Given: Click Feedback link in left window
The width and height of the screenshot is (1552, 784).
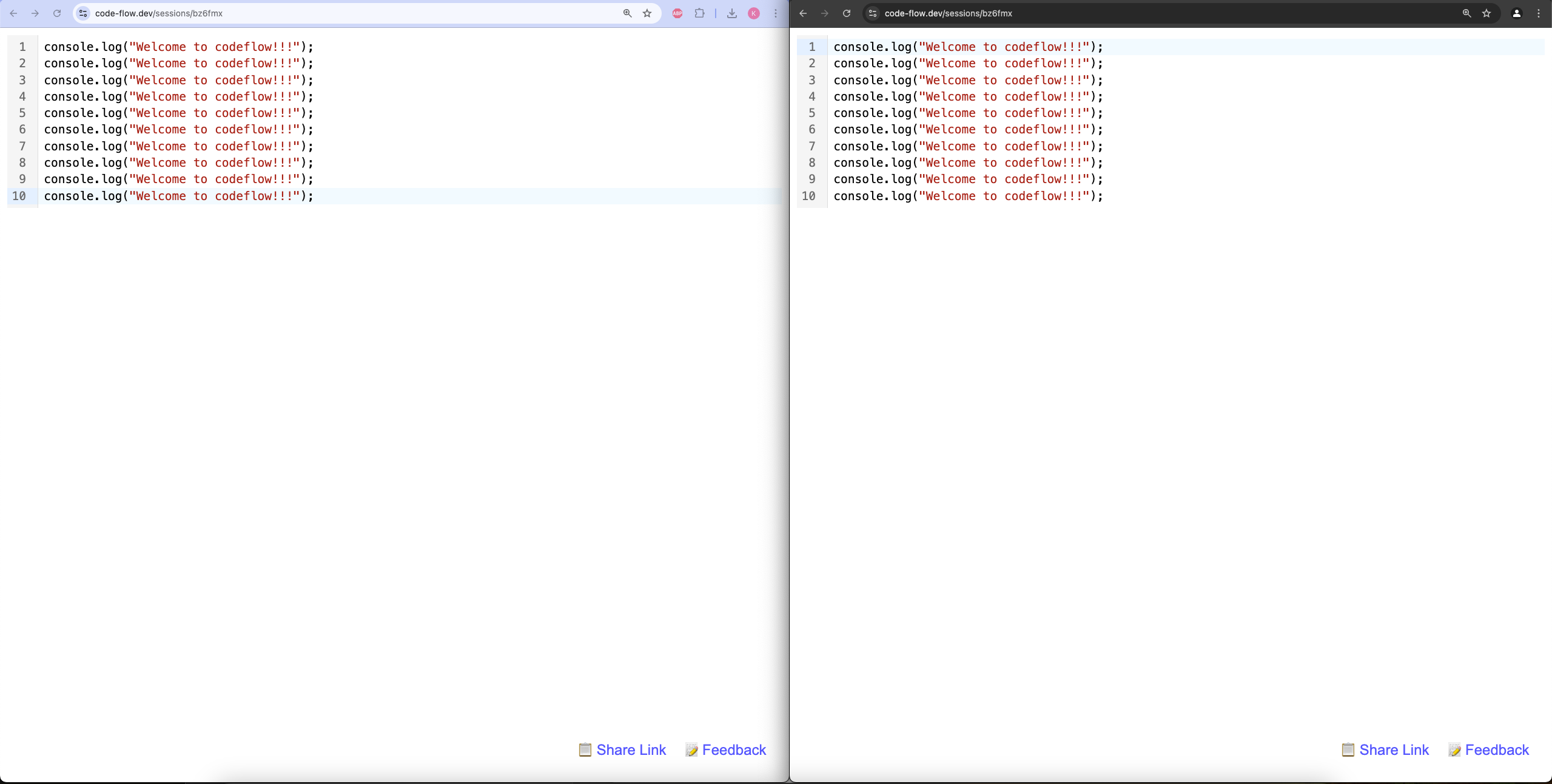Looking at the screenshot, I should pos(733,750).
